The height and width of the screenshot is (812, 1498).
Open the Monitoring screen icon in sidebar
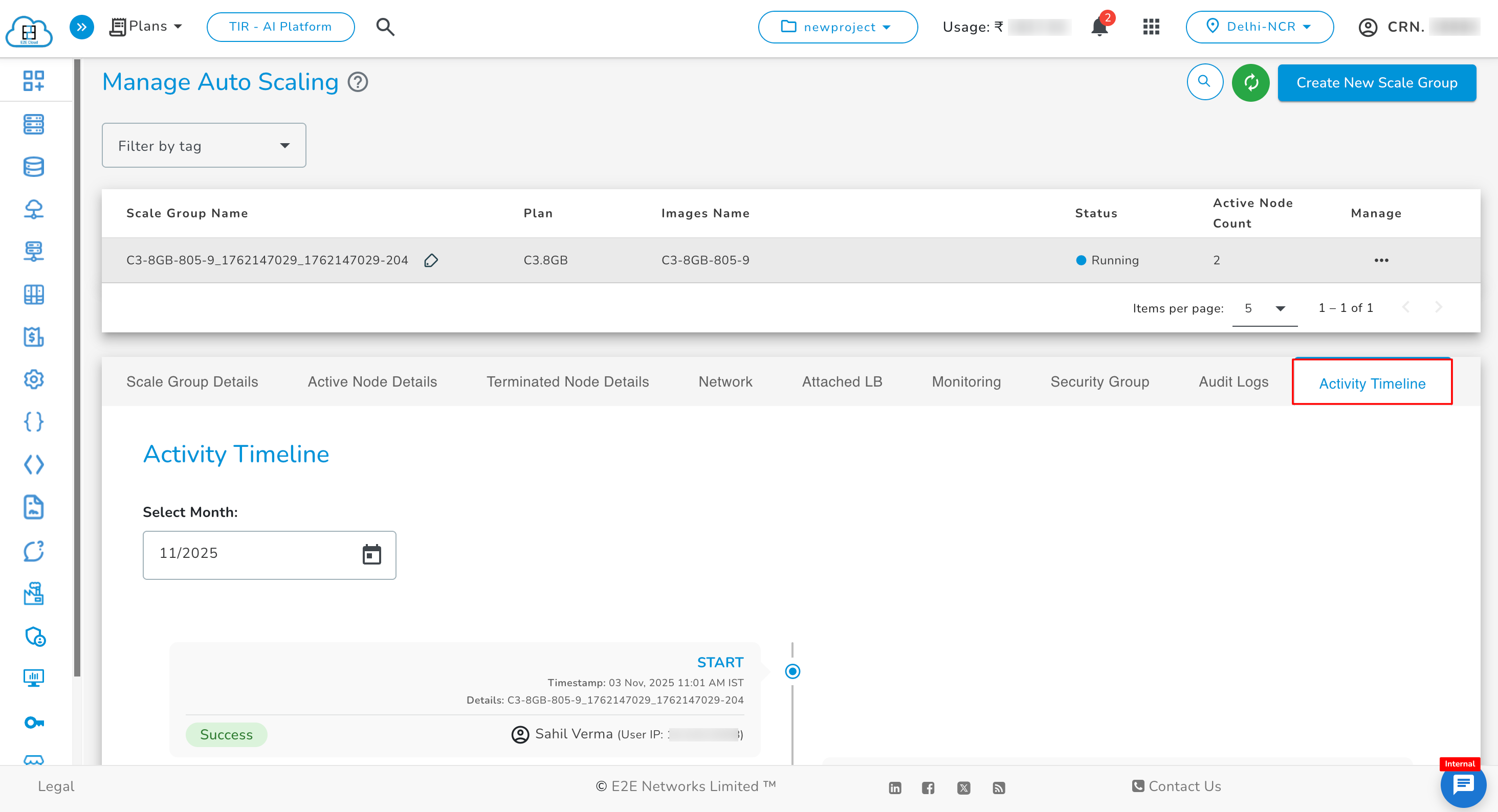point(33,678)
